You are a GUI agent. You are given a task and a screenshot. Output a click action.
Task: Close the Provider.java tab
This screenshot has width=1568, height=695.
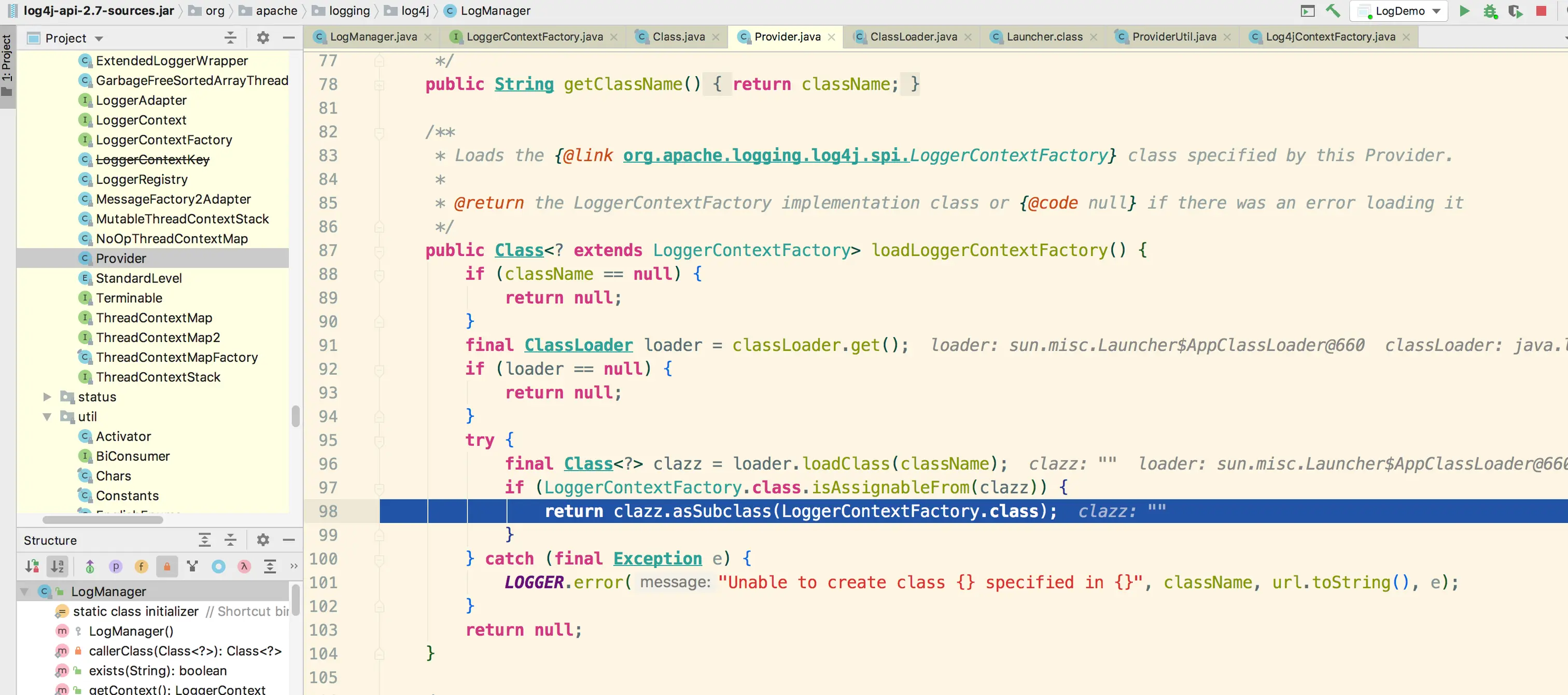click(832, 37)
